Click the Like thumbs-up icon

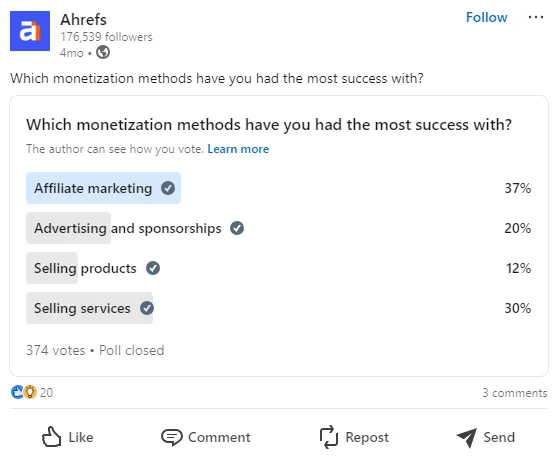(x=52, y=437)
